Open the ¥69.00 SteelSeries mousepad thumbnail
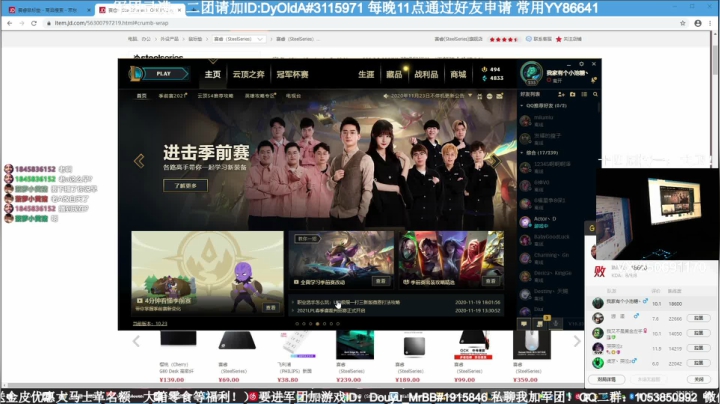 [x=237, y=341]
